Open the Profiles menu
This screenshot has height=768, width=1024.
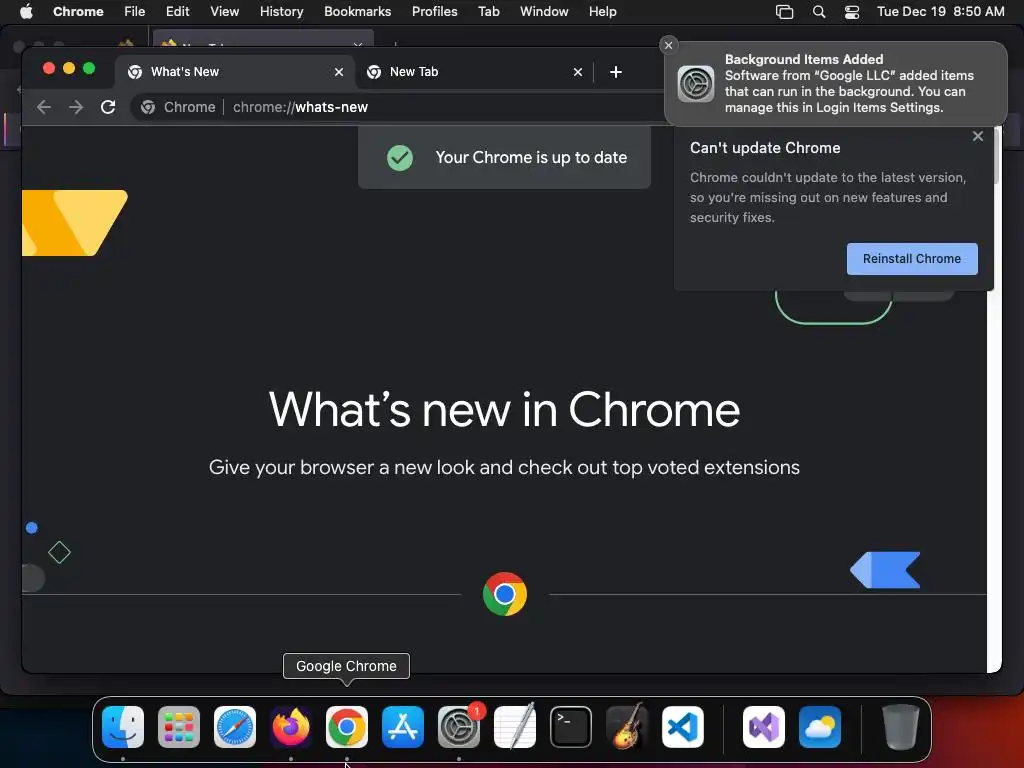(434, 12)
